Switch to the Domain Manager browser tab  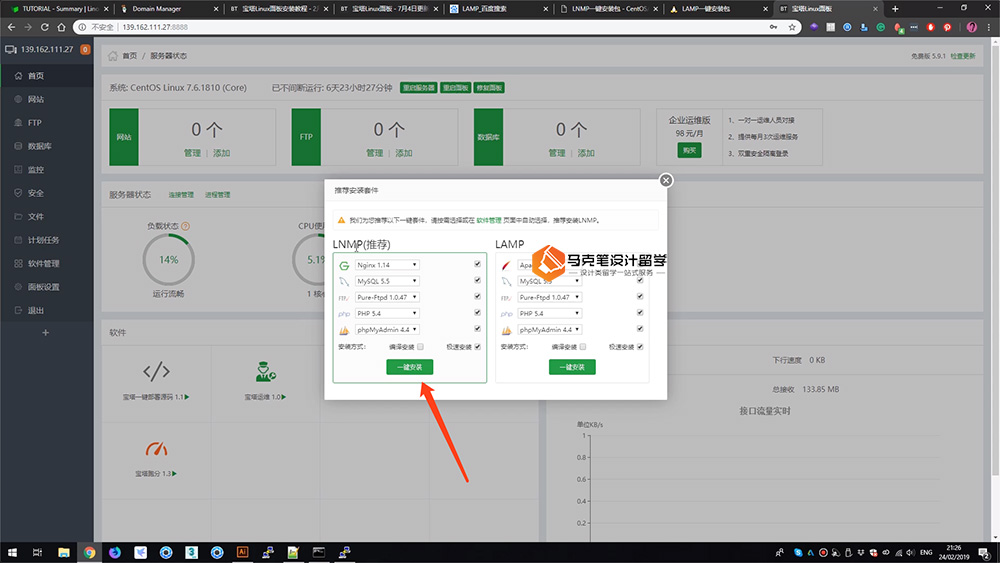click(167, 9)
